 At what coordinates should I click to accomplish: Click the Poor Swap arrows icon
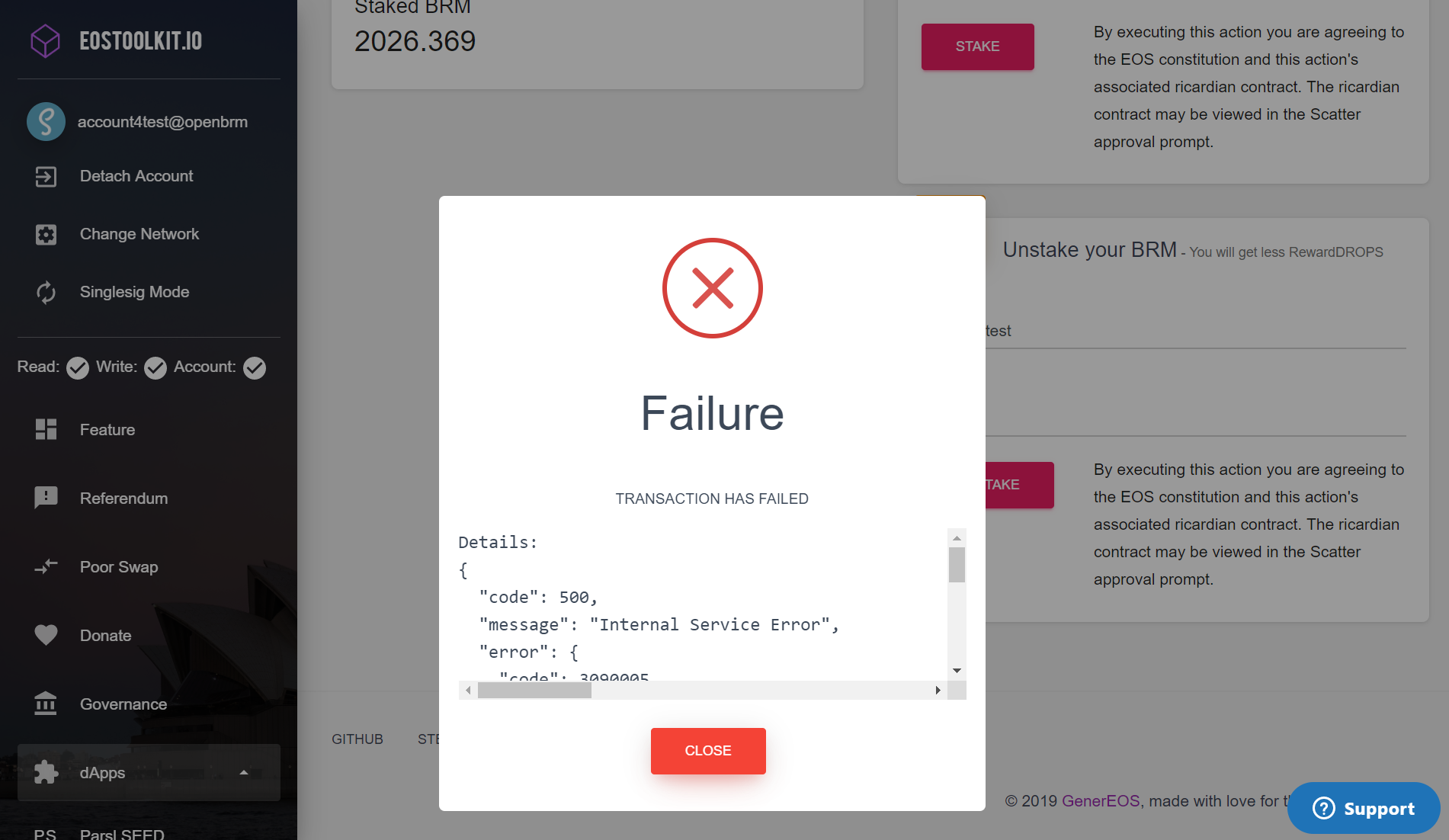(x=46, y=567)
